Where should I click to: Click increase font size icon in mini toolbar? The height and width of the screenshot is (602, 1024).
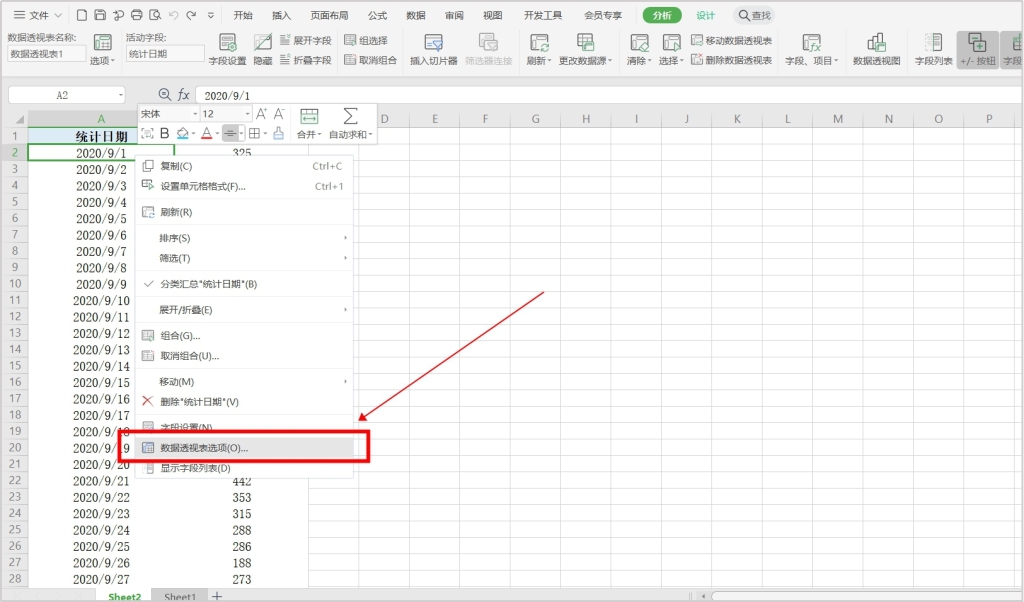click(261, 114)
